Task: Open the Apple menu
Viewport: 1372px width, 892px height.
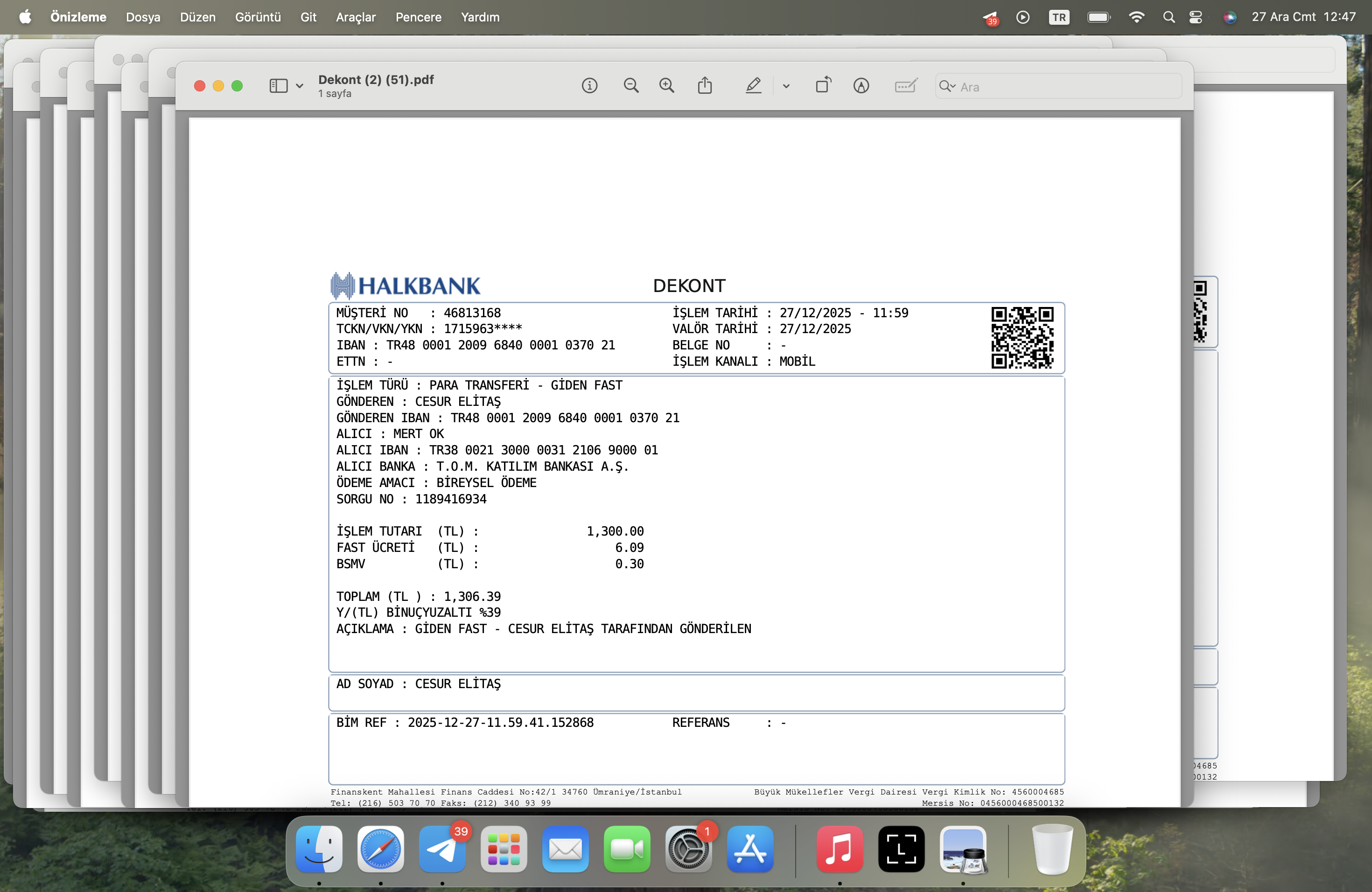Action: (25, 17)
